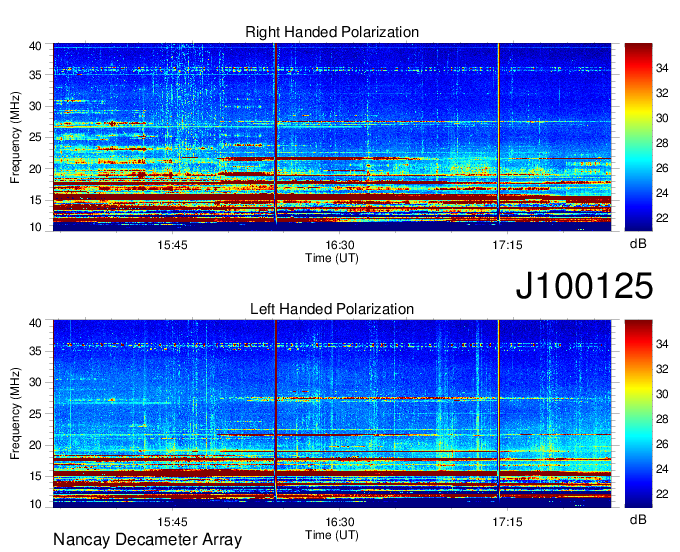Click the 30 MHz tick on top plot
This screenshot has height=552, width=680.
(35, 106)
